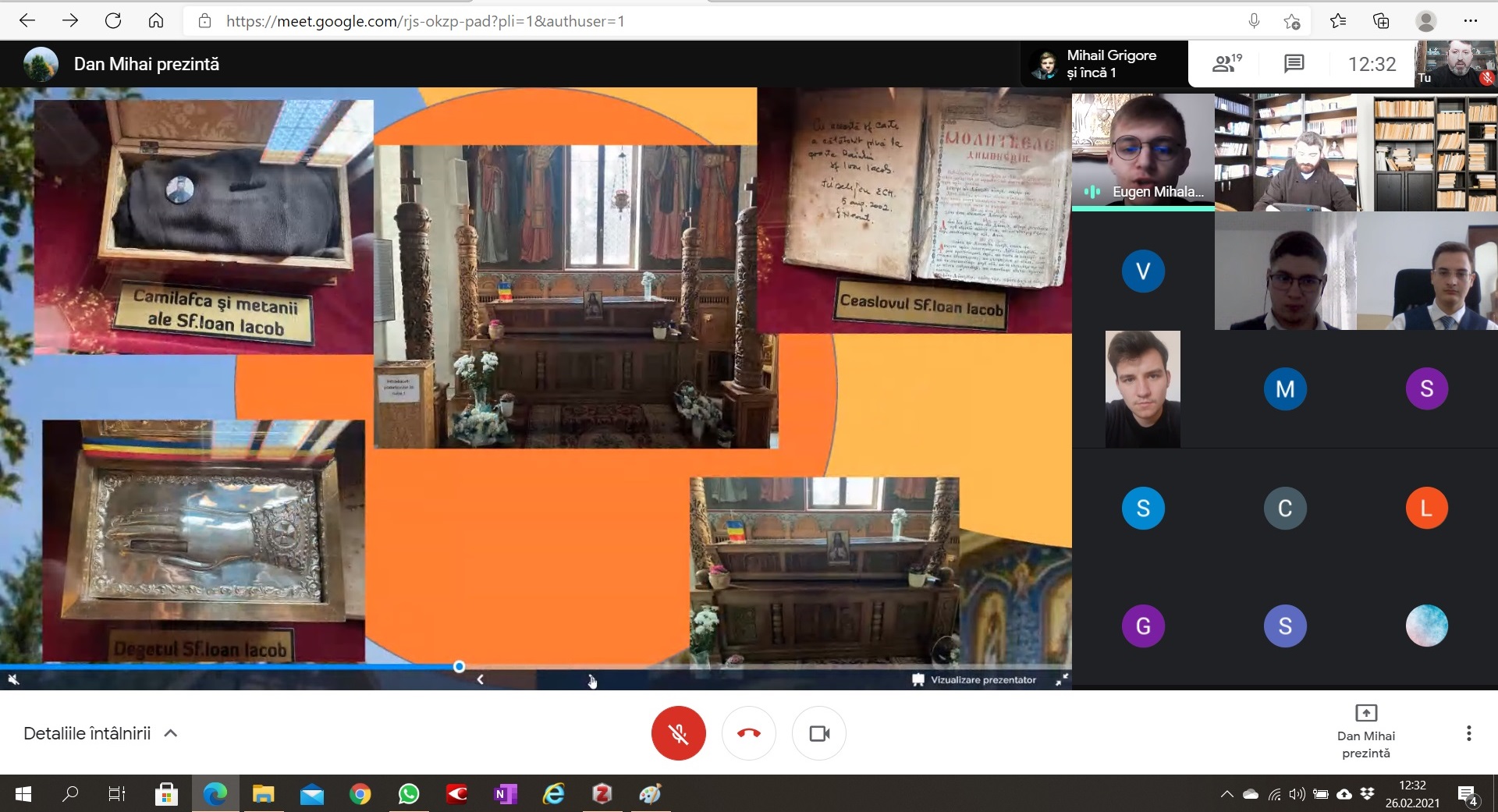Screen dimensions: 1498x812
Task: Open the participants list icon
Action: [1226, 64]
